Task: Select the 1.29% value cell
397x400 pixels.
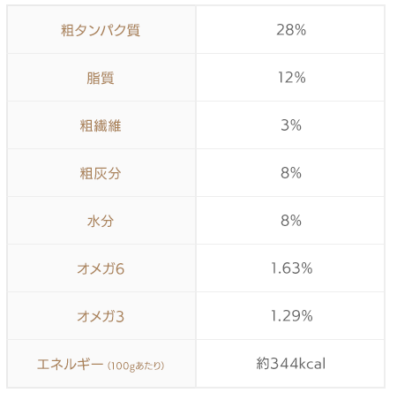Action: (x=290, y=316)
